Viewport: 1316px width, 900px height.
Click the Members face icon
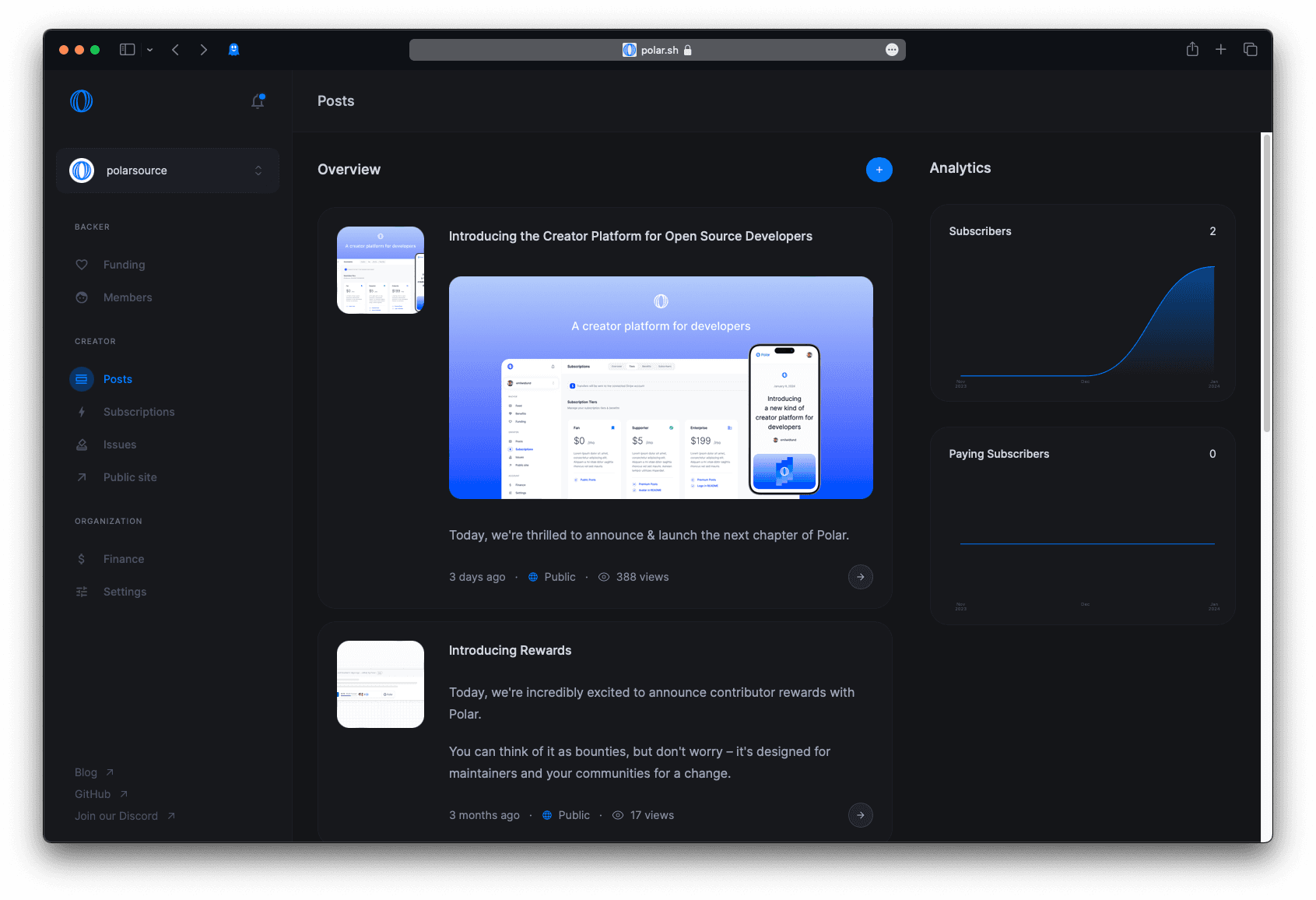point(82,297)
